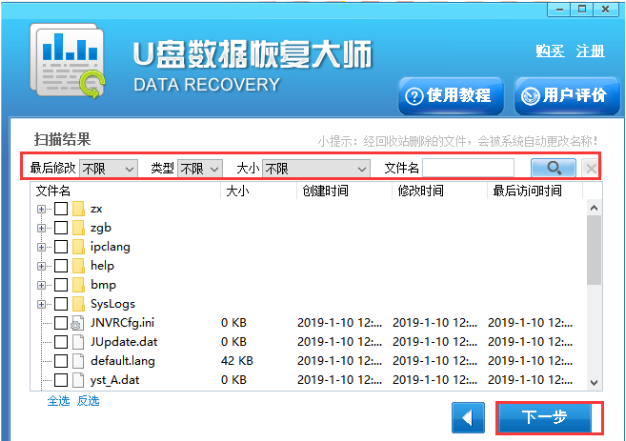
Task: Check the yst_A.dat checkbox
Action: [61, 380]
